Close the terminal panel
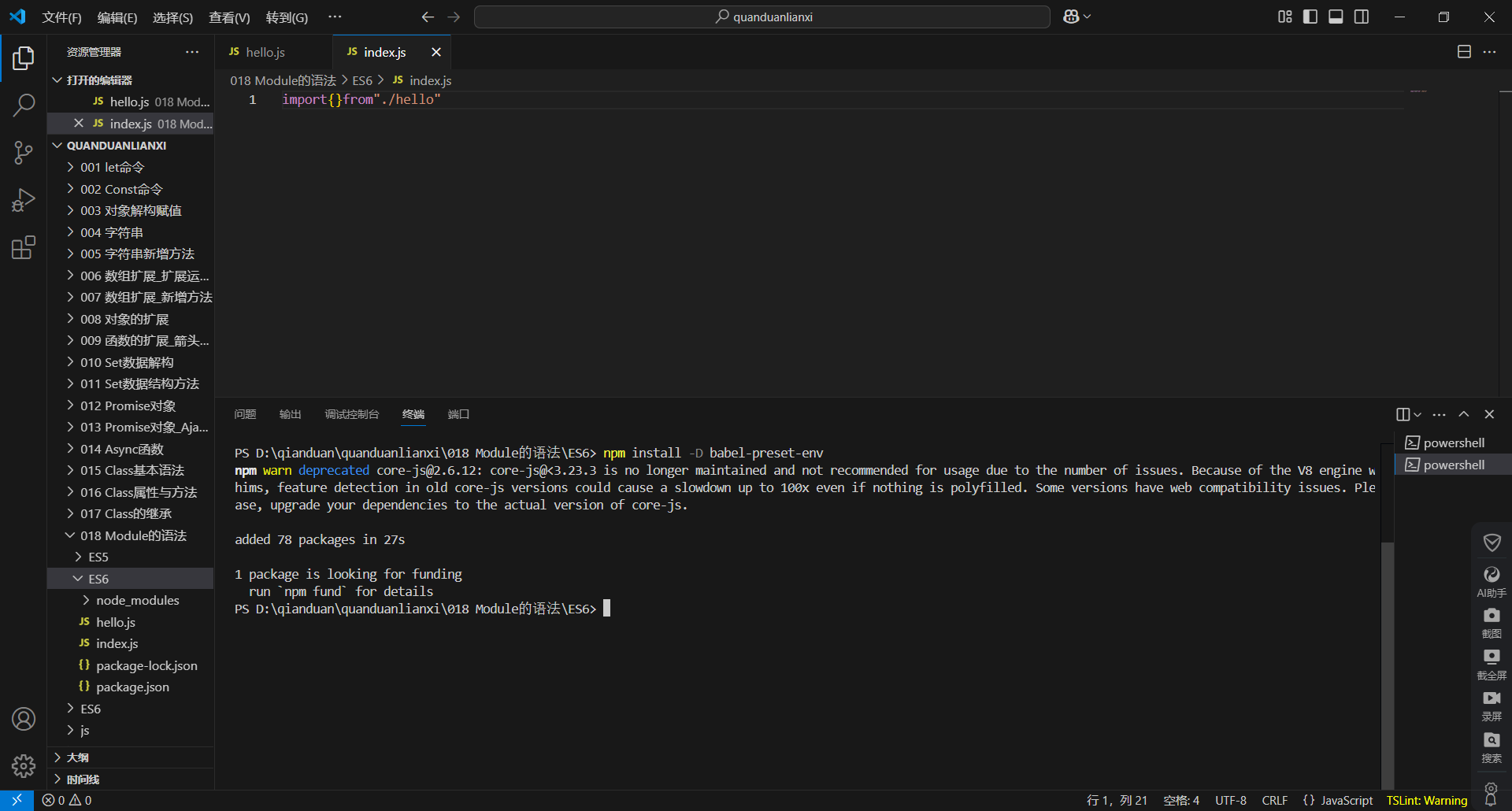 tap(1489, 414)
